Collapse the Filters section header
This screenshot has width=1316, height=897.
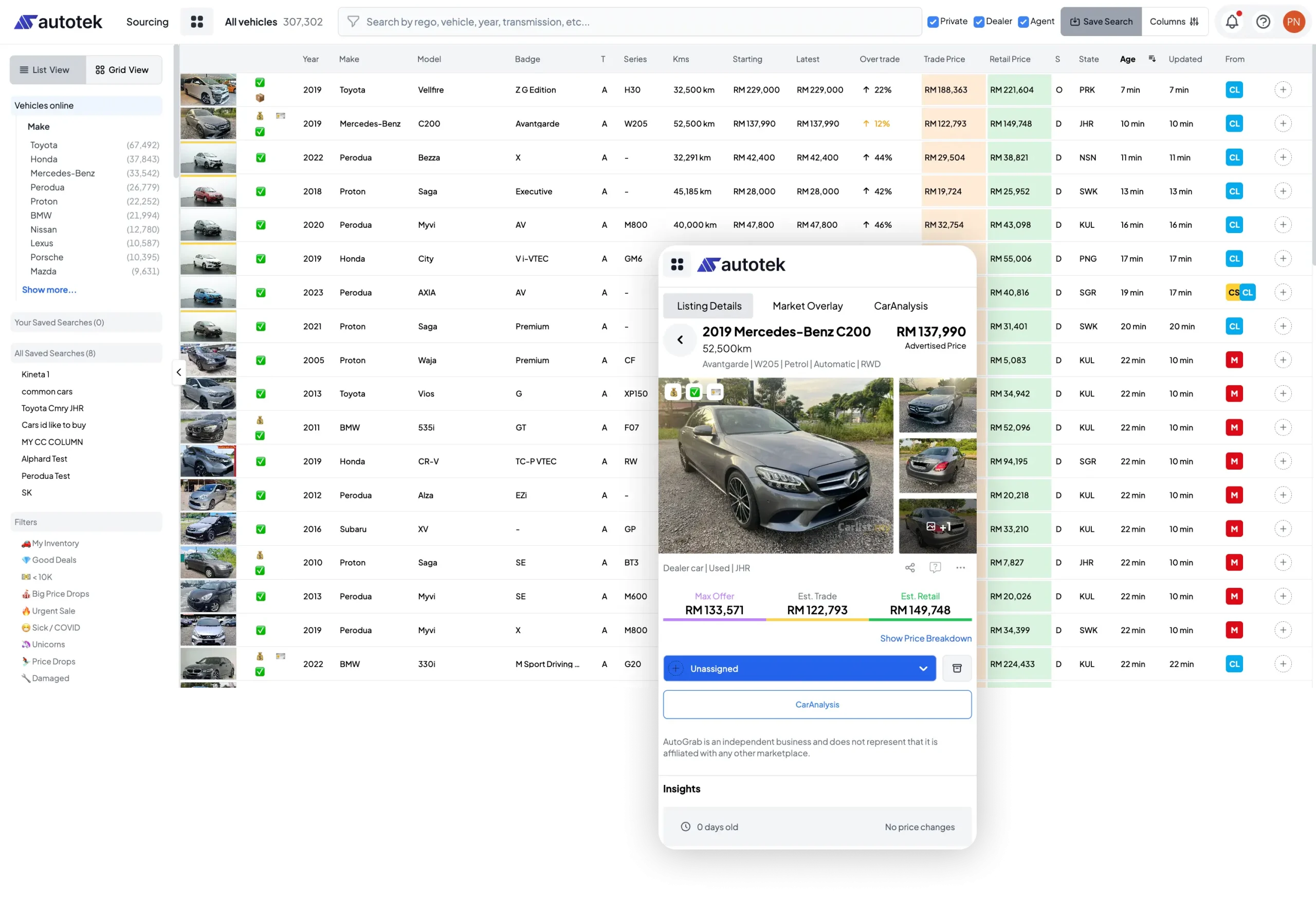pyautogui.click(x=86, y=522)
